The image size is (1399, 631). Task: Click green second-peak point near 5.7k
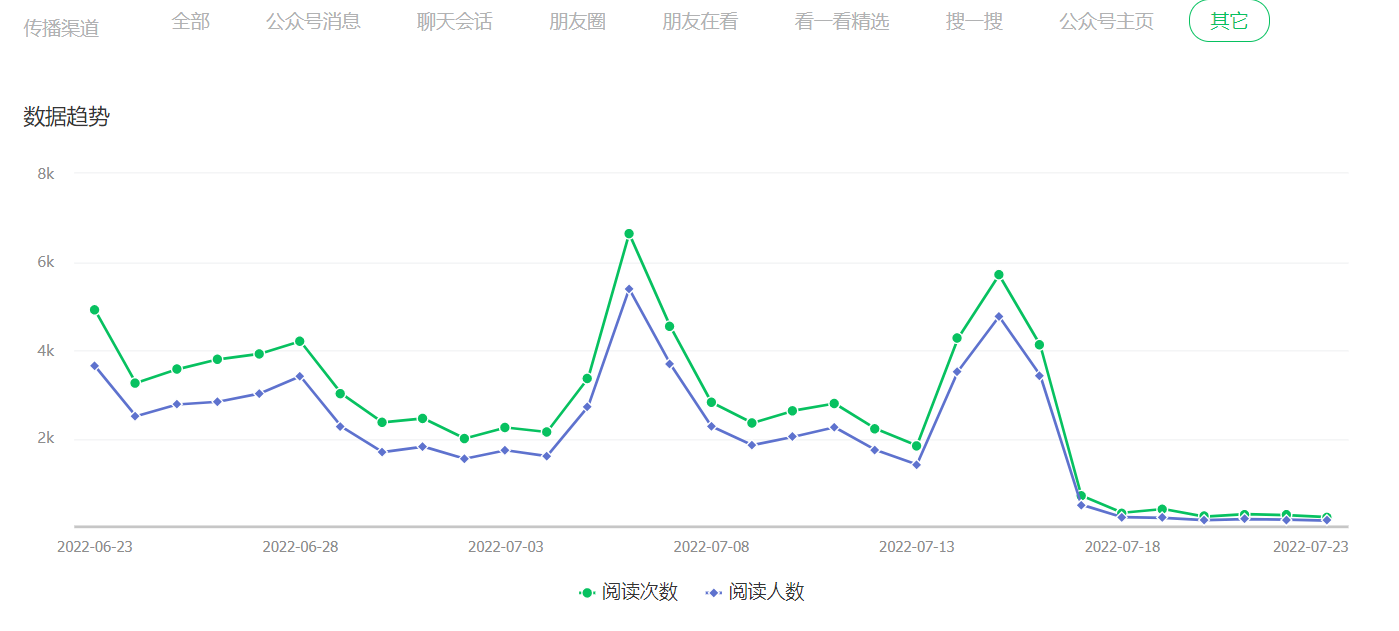click(x=998, y=275)
